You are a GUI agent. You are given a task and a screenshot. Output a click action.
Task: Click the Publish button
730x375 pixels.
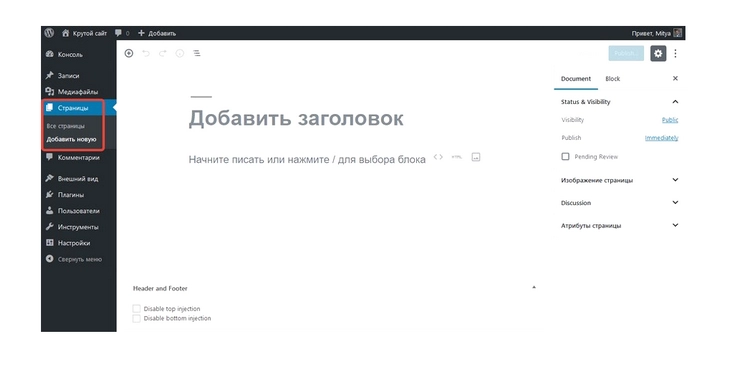coord(626,54)
